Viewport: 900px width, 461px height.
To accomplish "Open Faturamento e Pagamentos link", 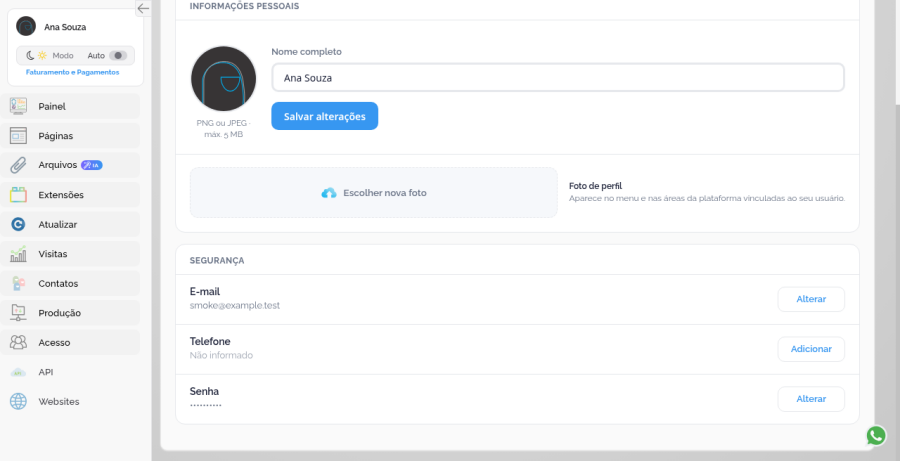I will pyautogui.click(x=72, y=72).
